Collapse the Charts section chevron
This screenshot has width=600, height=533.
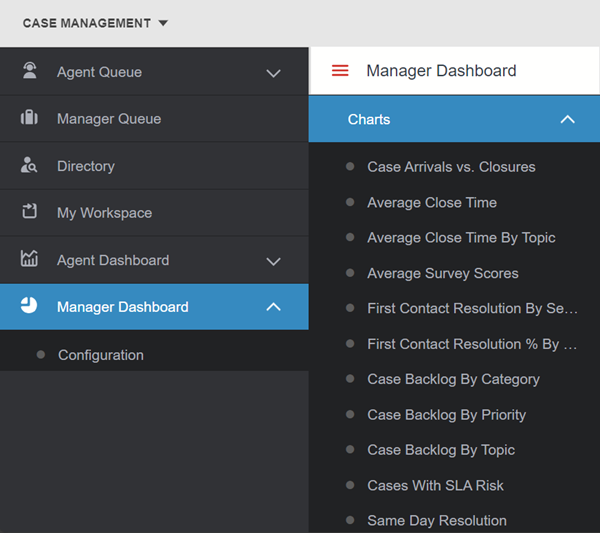pyautogui.click(x=567, y=119)
